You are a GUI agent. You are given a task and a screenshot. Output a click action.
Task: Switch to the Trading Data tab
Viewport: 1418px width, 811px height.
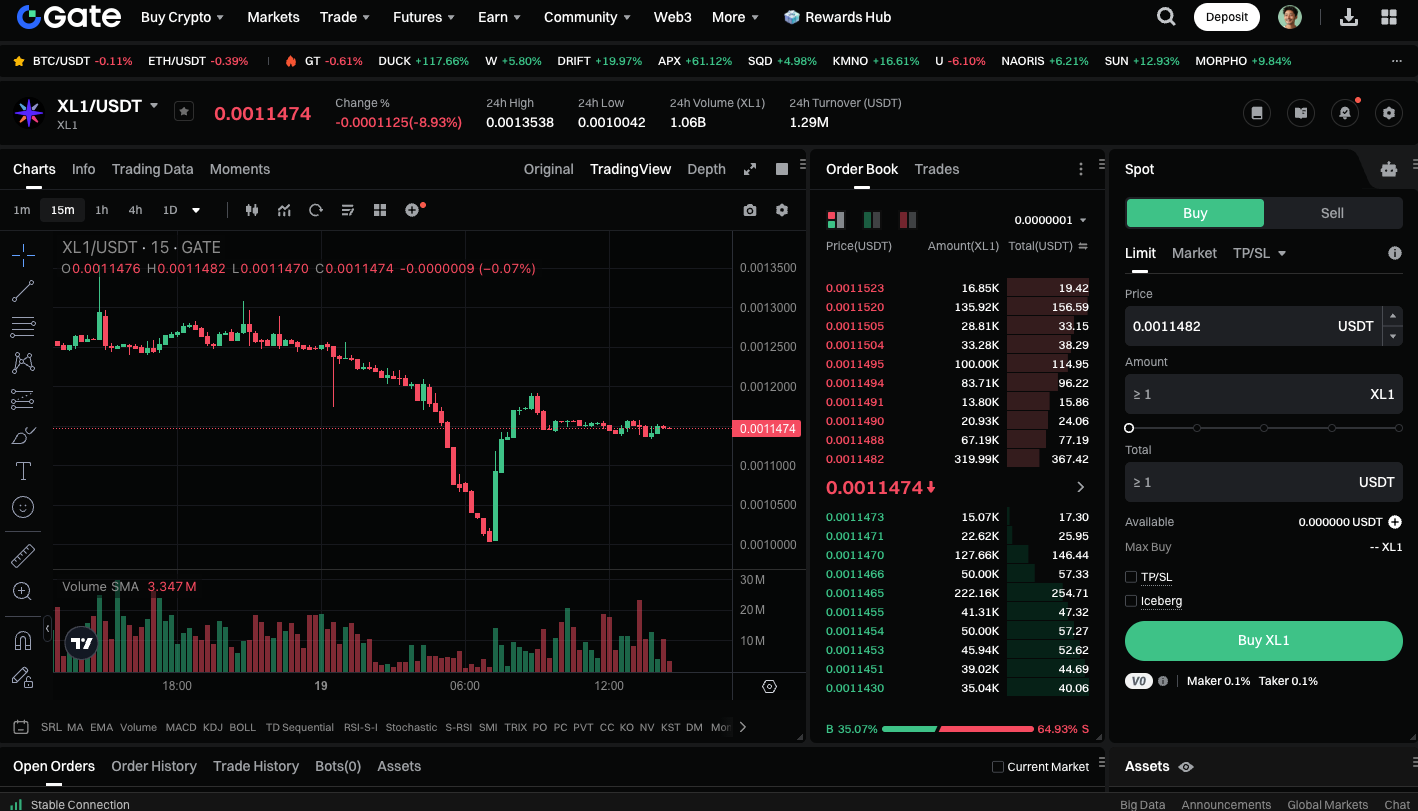pos(152,169)
